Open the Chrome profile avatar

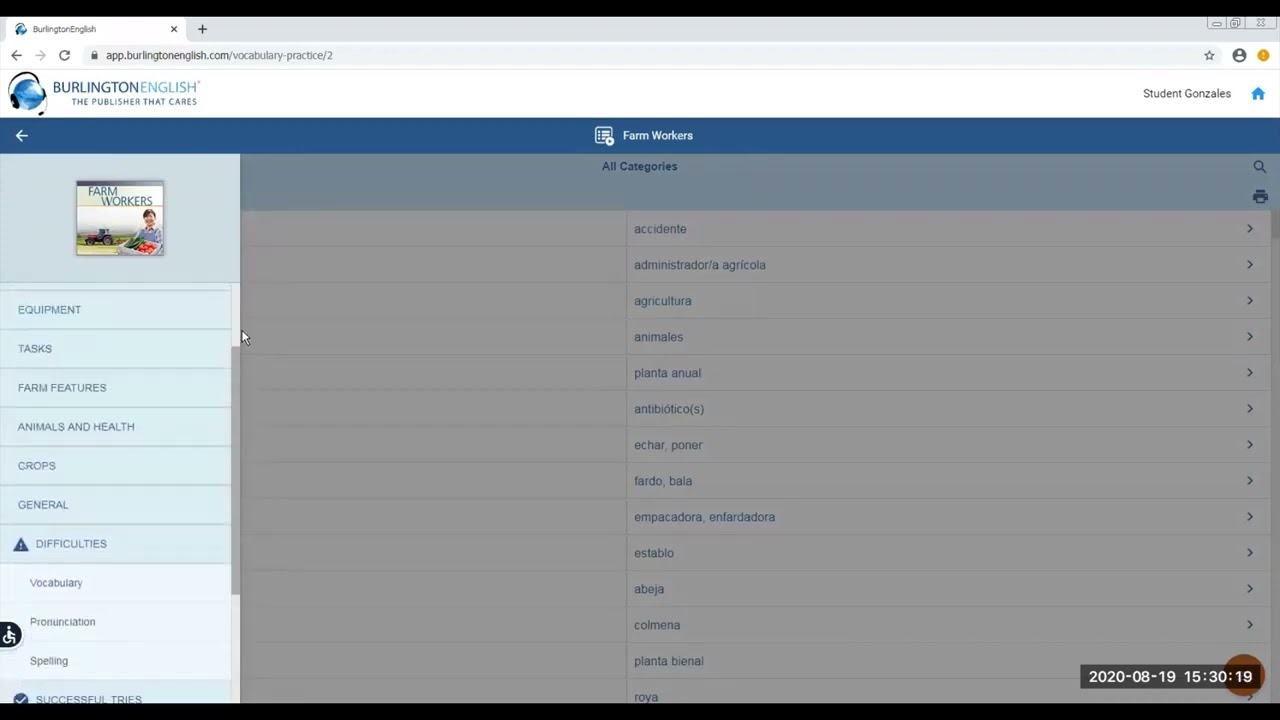tap(1239, 55)
